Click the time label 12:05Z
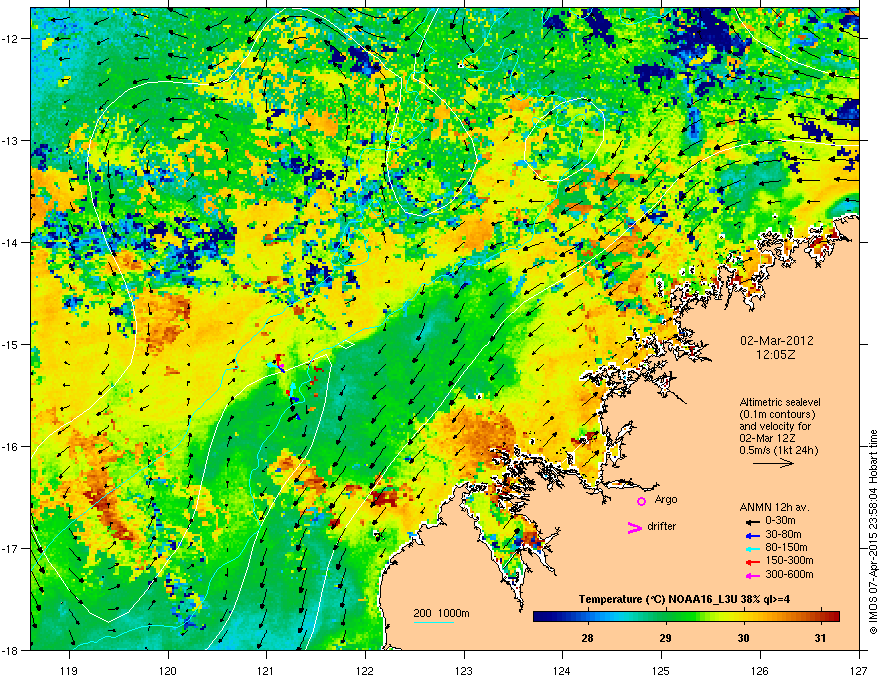Image resolution: width=880 pixels, height=680 pixels. click(776, 355)
